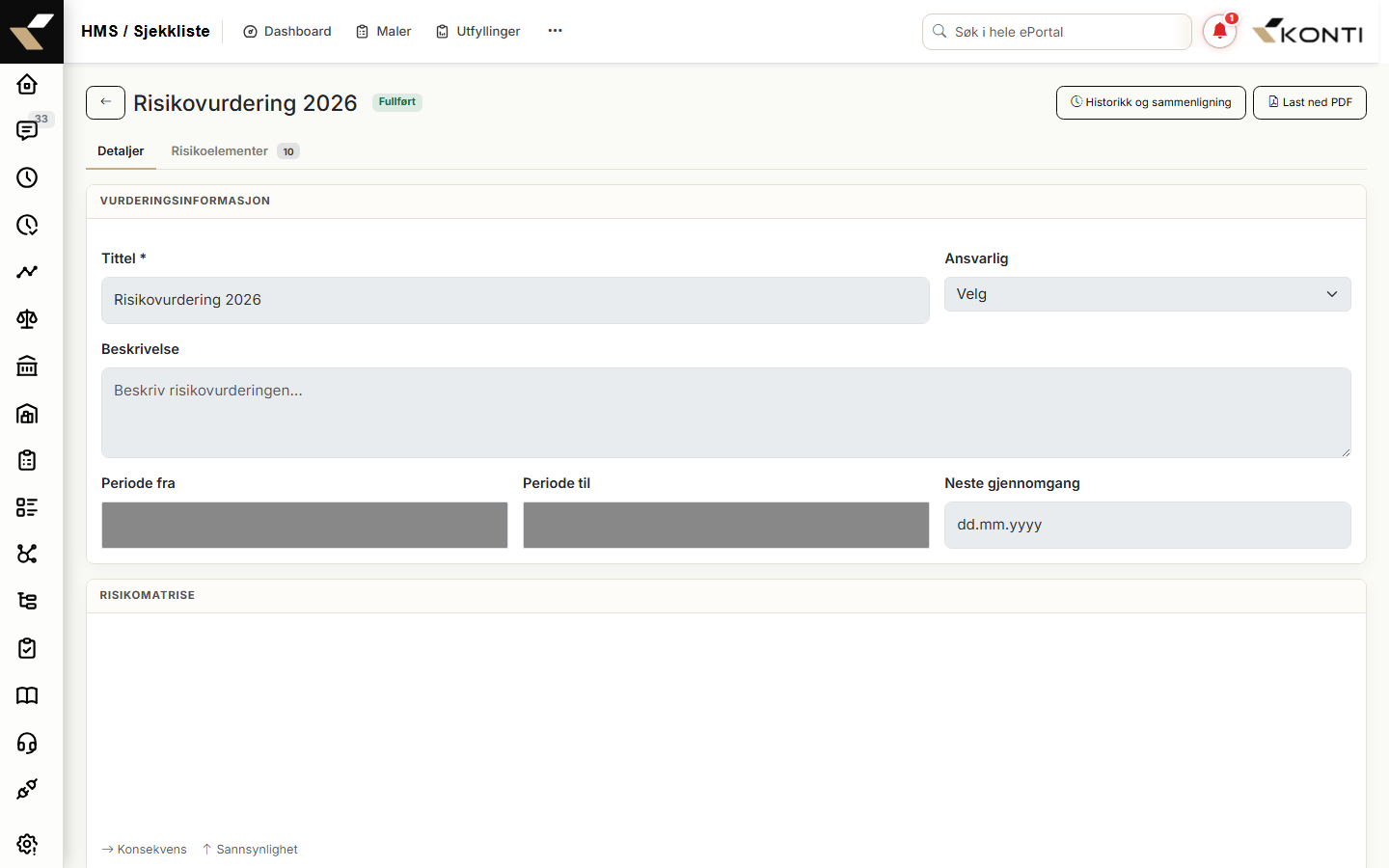Click the RISIKOMATRISE section header
Image resolution: width=1389 pixels, height=868 pixels.
click(148, 595)
